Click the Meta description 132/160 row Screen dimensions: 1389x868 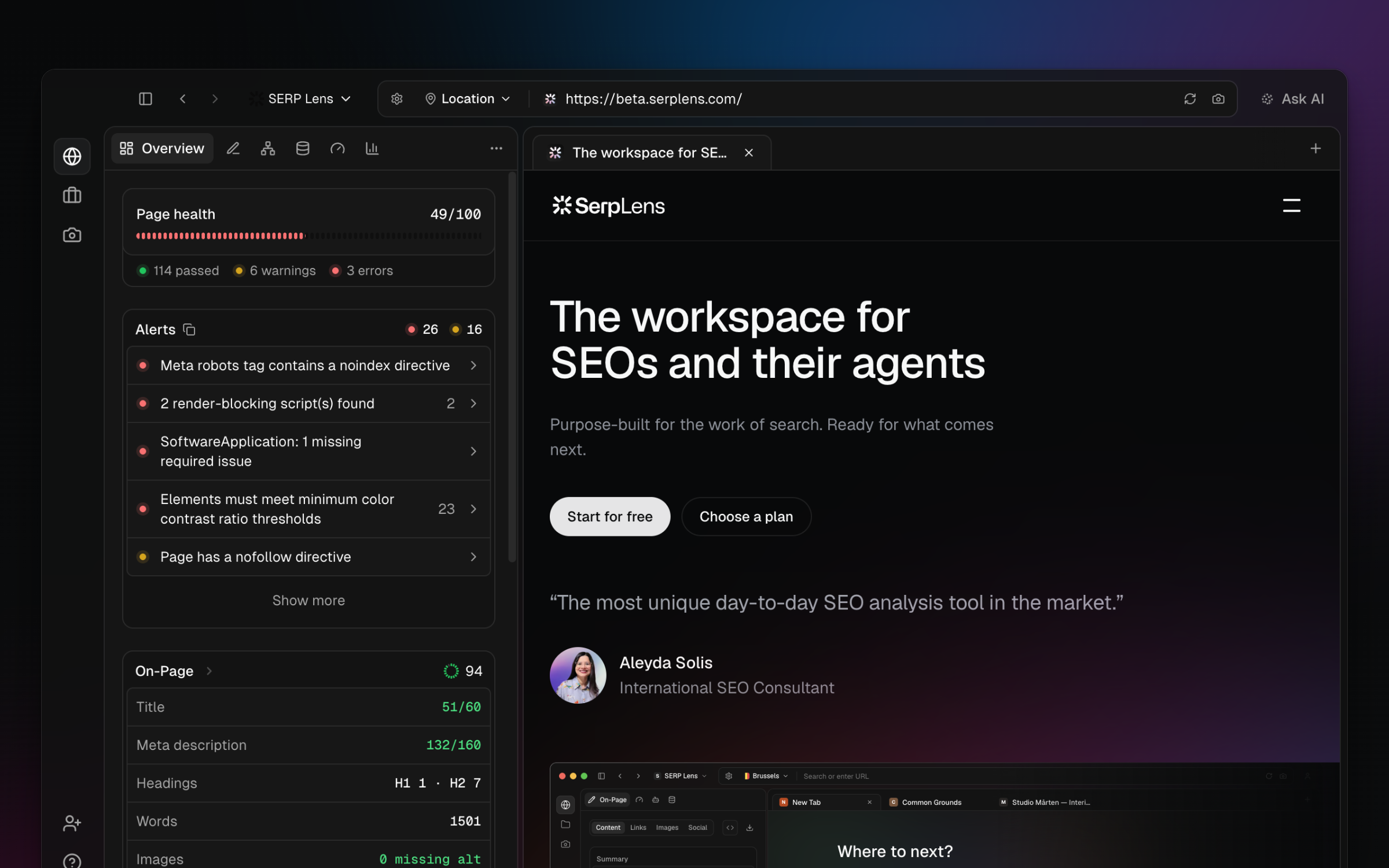308,745
